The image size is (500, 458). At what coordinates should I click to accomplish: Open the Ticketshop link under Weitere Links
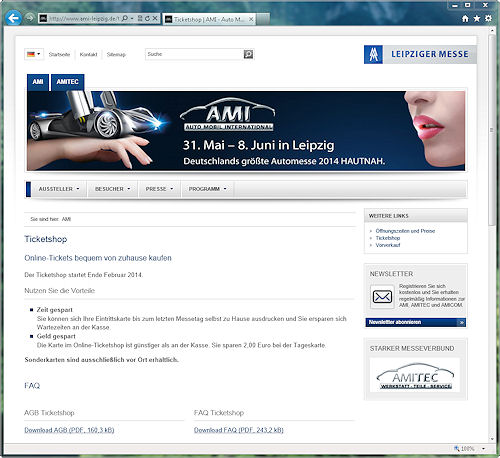click(x=388, y=238)
